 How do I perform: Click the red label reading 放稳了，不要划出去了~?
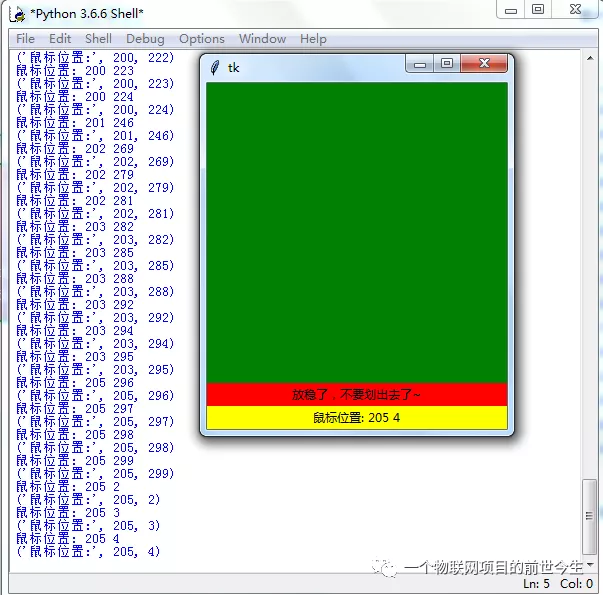pos(357,394)
